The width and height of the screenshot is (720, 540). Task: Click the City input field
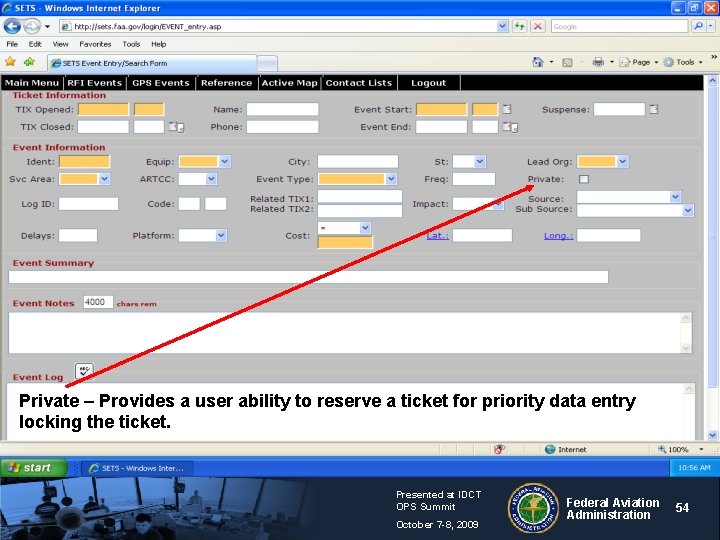click(358, 161)
